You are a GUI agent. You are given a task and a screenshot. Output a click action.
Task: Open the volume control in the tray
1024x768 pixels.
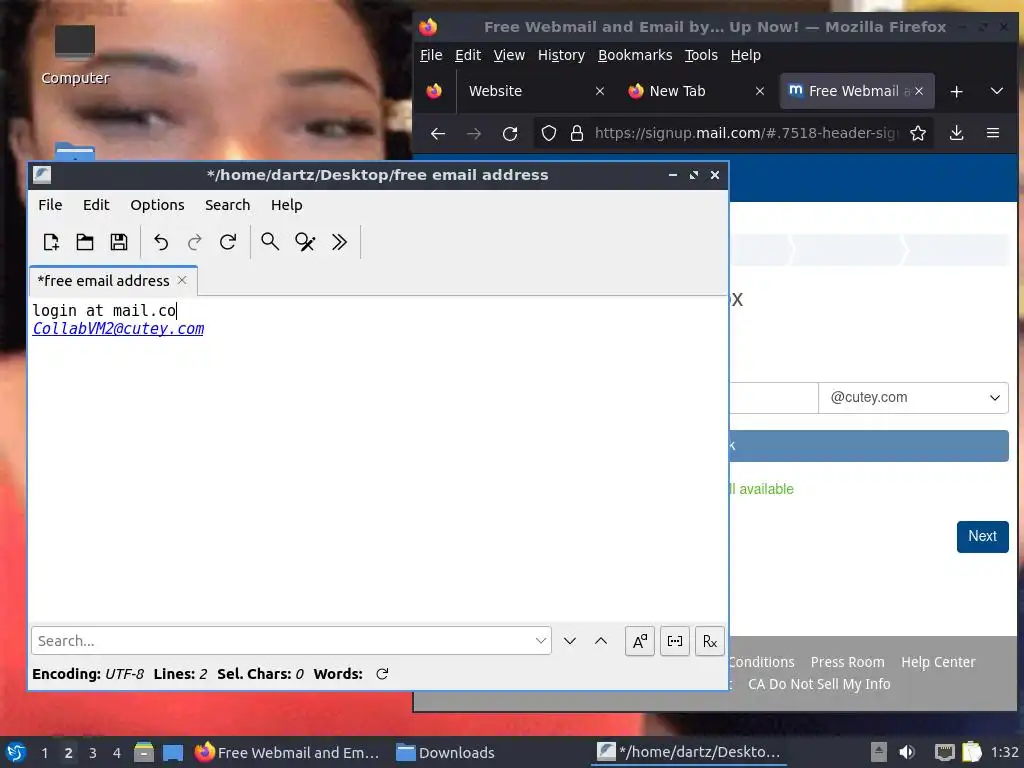906,752
